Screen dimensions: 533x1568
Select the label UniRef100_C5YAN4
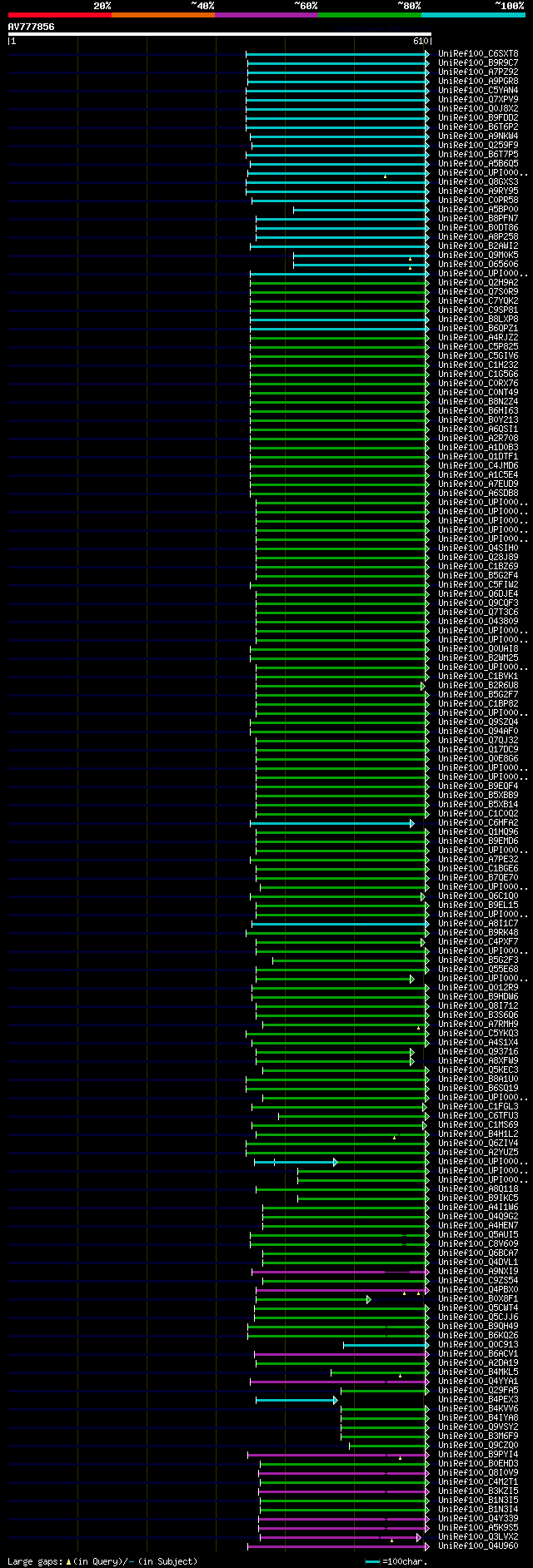pos(478,90)
